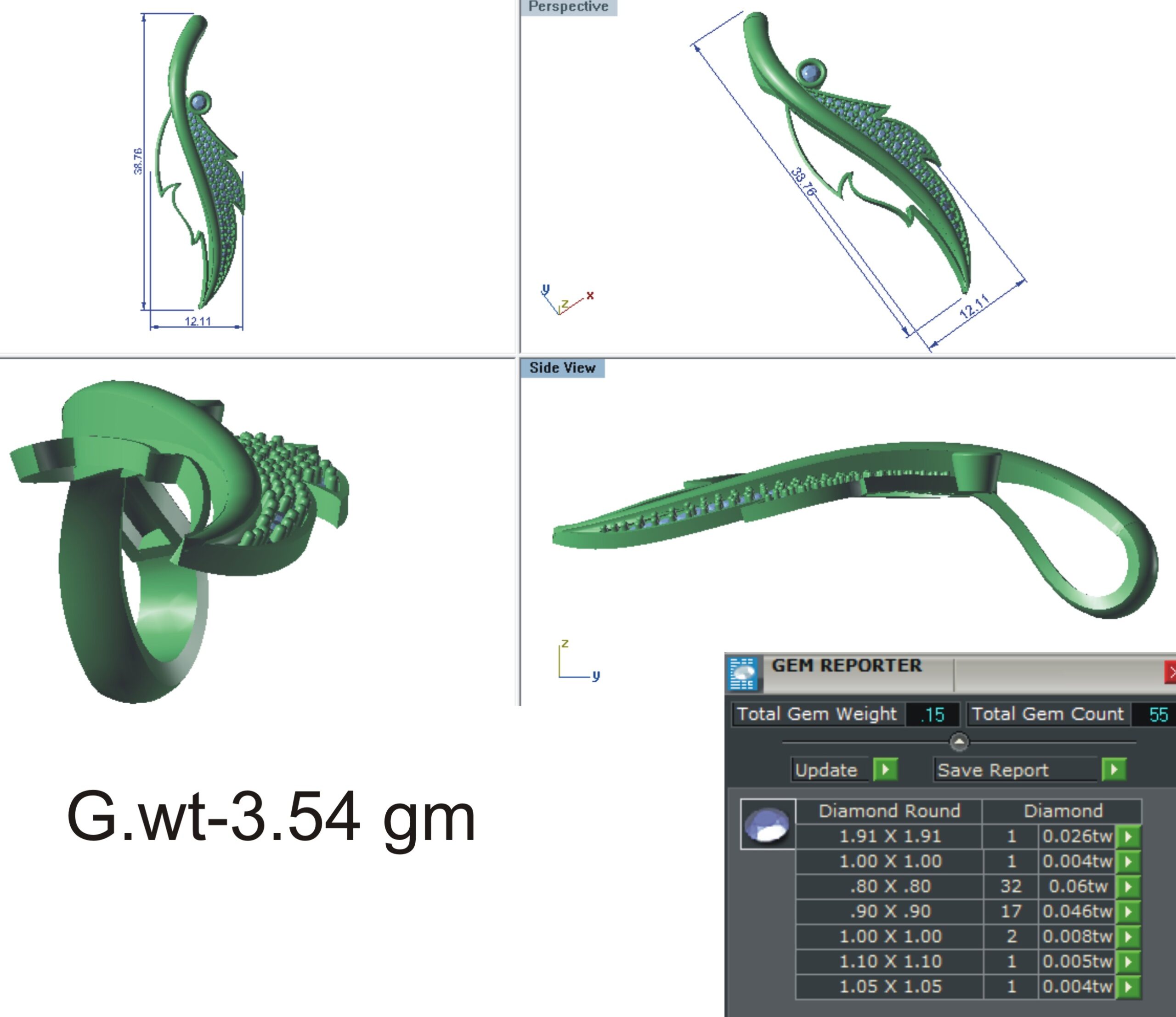
Task: Click green arrow for .80 X .80 row
Action: tap(1128, 887)
